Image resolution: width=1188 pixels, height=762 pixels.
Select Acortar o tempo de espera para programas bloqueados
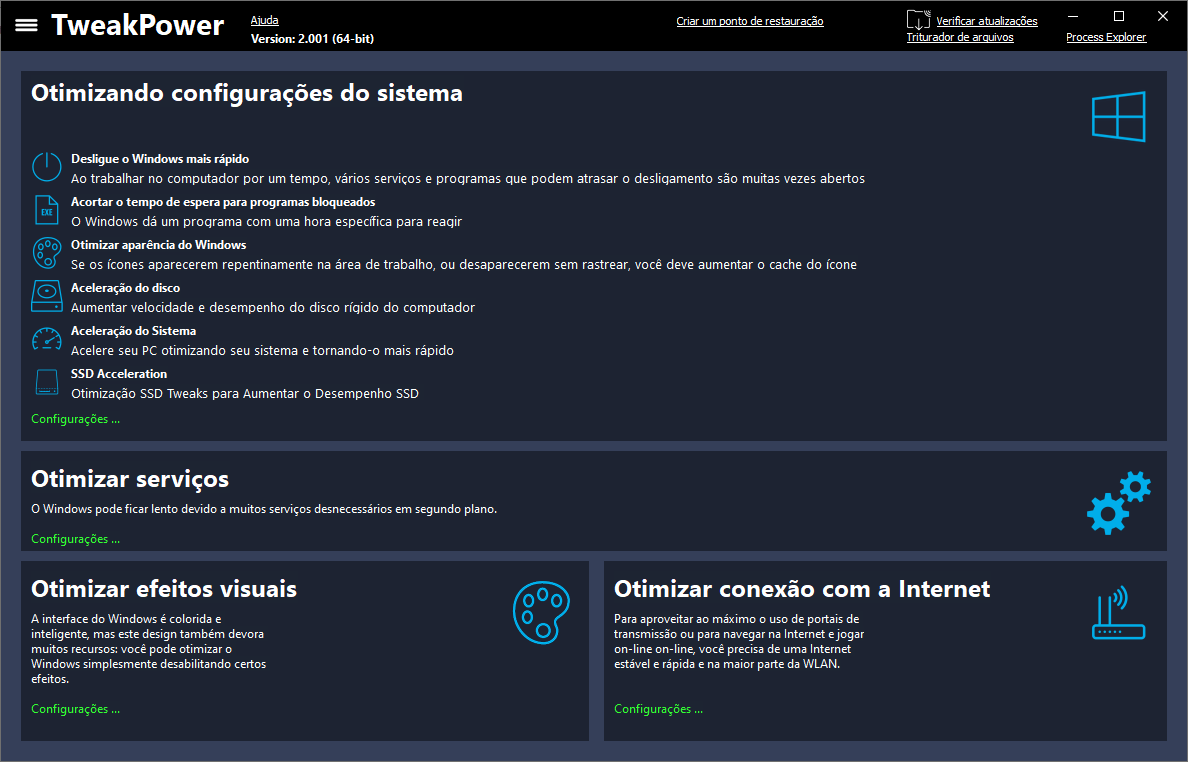click(223, 202)
